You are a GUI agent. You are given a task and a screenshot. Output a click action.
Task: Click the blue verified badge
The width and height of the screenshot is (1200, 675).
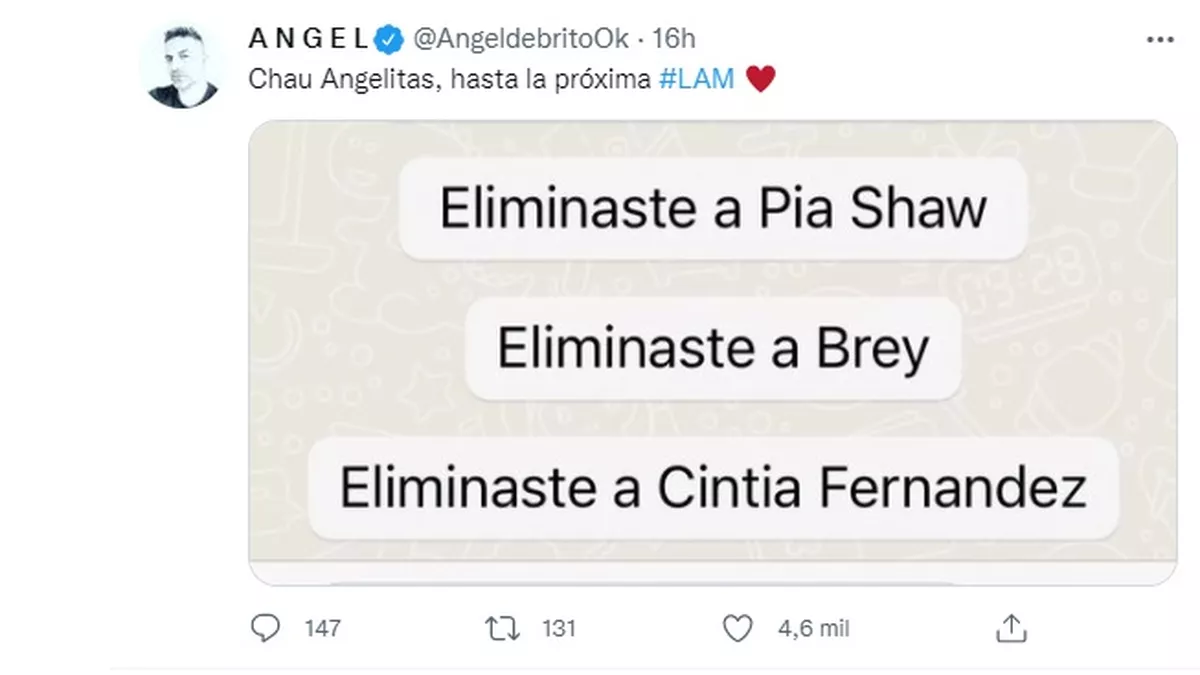(x=387, y=39)
